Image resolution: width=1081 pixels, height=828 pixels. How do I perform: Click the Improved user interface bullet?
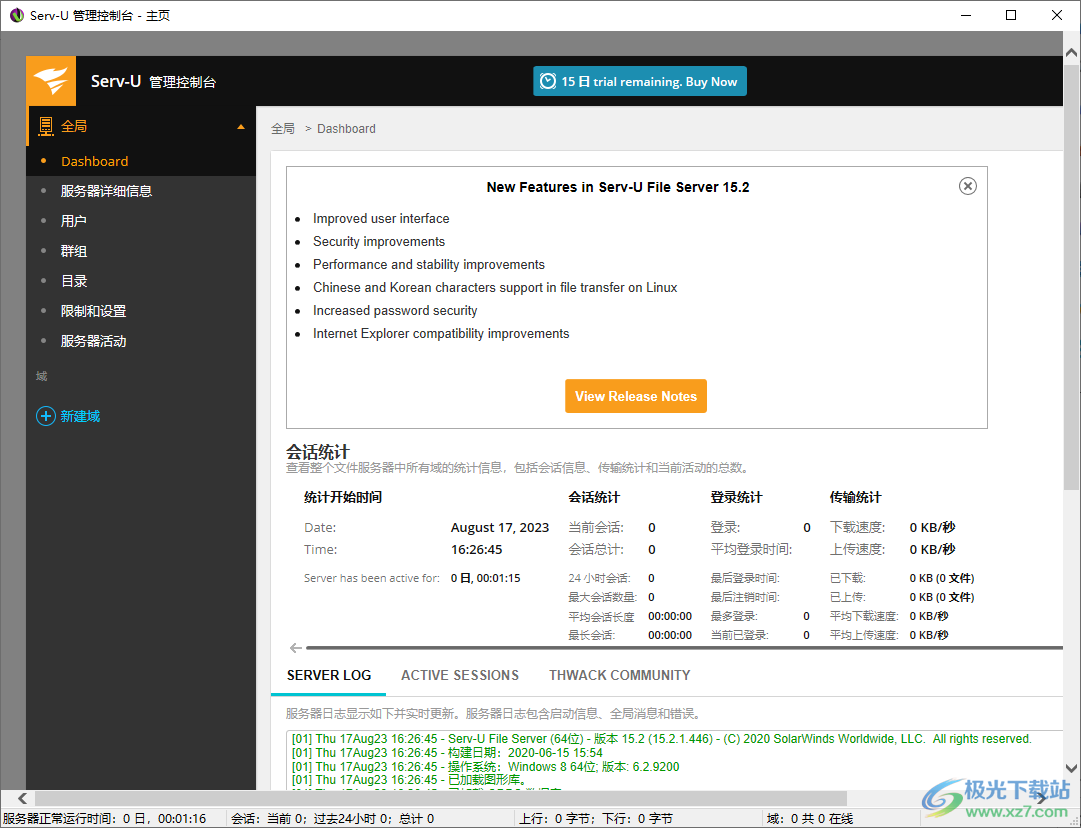pos(381,219)
